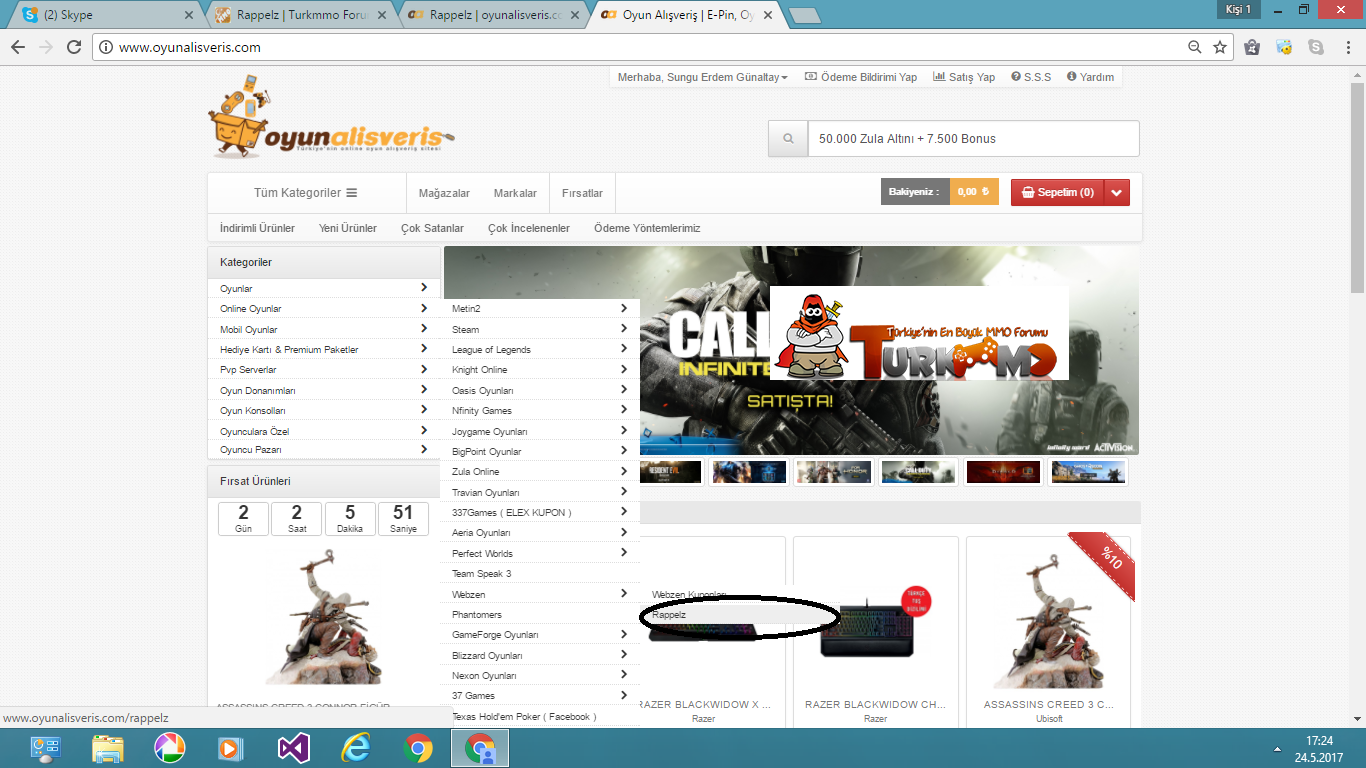Go back with the browser back arrow
The width and height of the screenshot is (1366, 768).
pyautogui.click(x=17, y=47)
